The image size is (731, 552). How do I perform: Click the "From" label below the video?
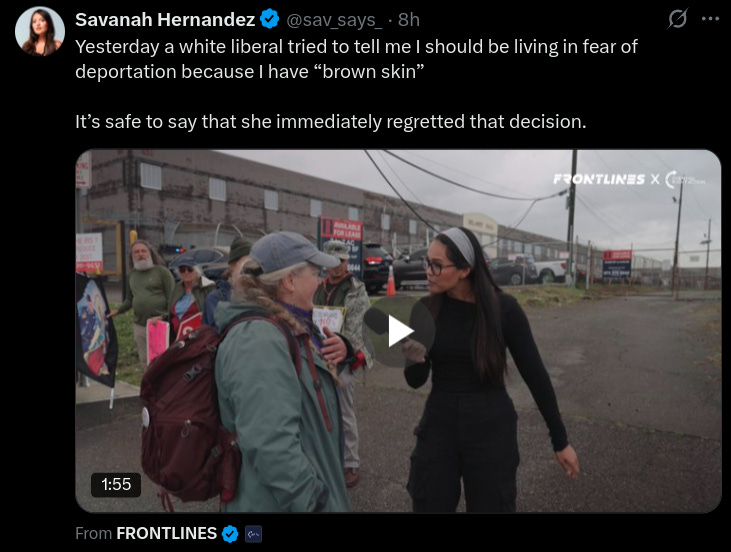click(93, 533)
